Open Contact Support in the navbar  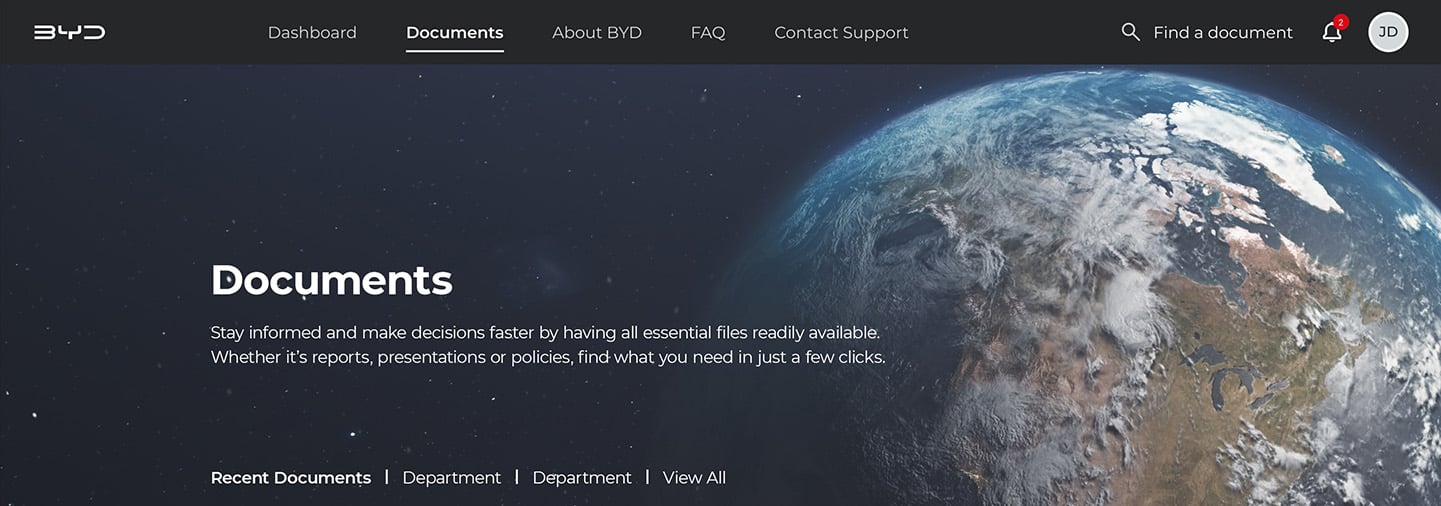841,32
